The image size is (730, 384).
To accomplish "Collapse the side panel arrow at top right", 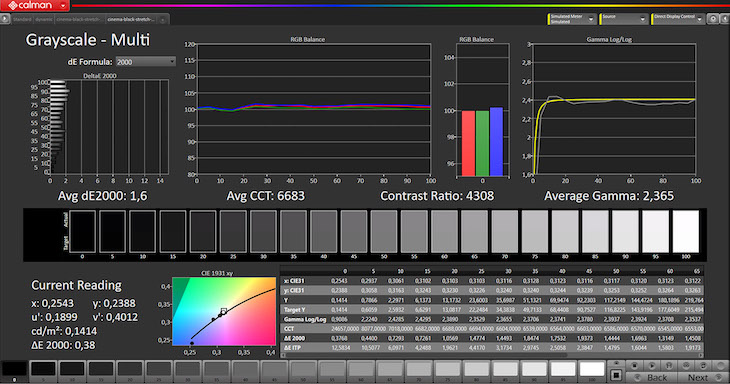I will tap(725, 19).
